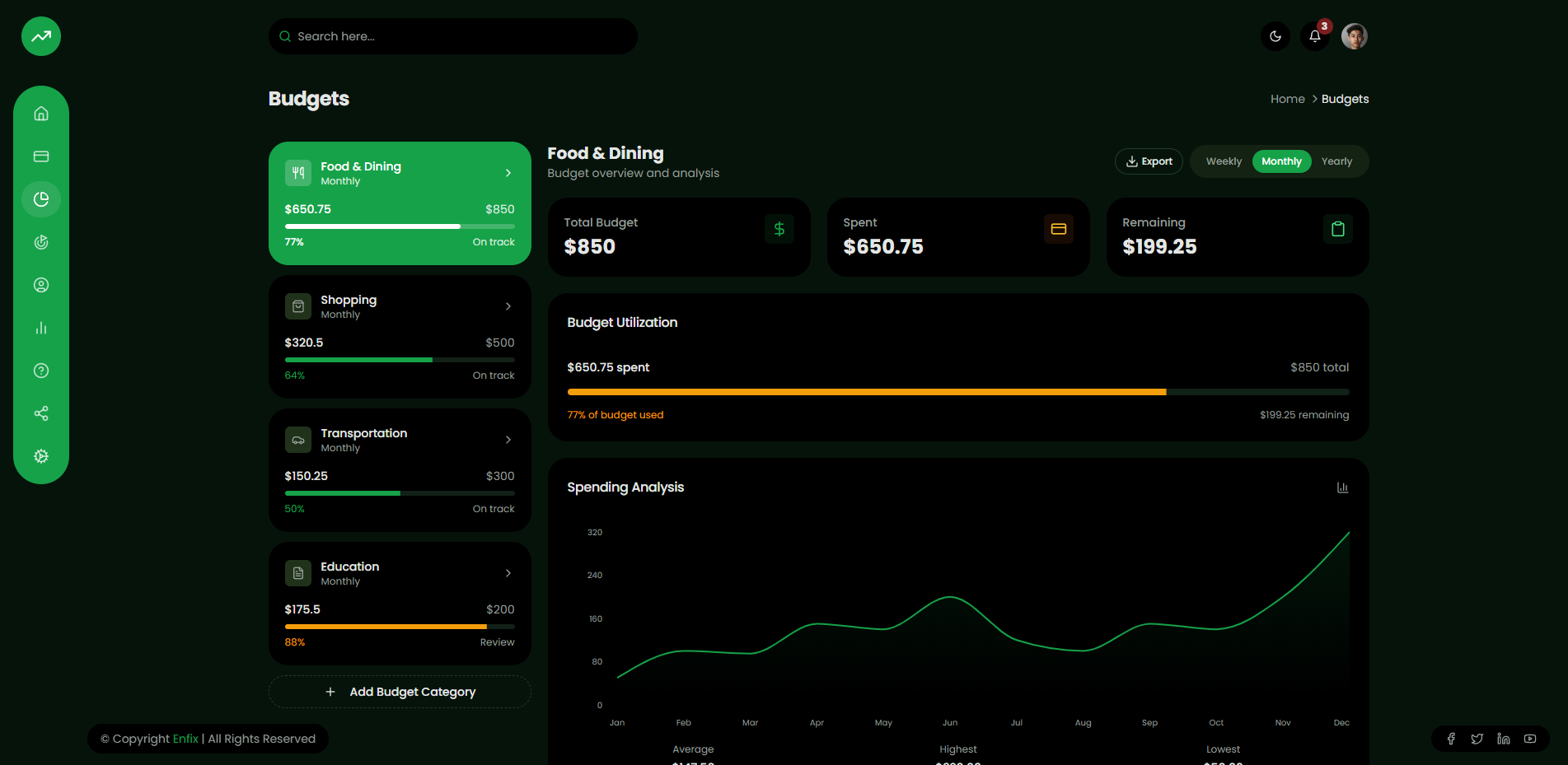Open the credit card icon in sidebar

tap(41, 156)
